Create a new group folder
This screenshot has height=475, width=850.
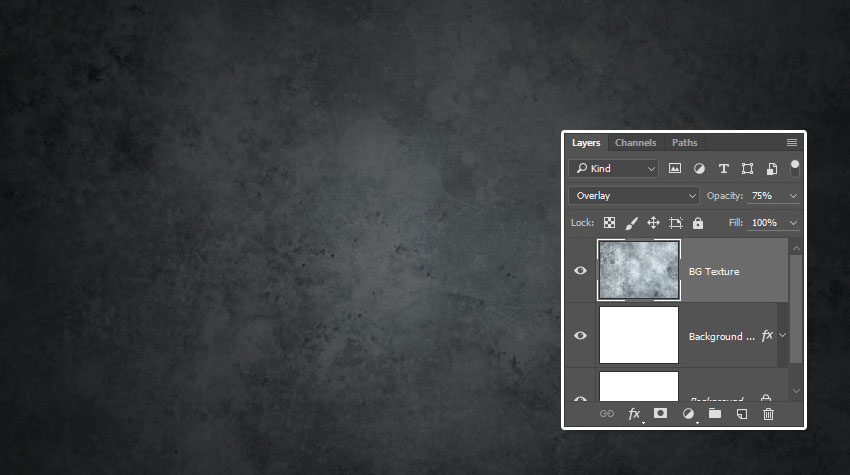click(715, 414)
